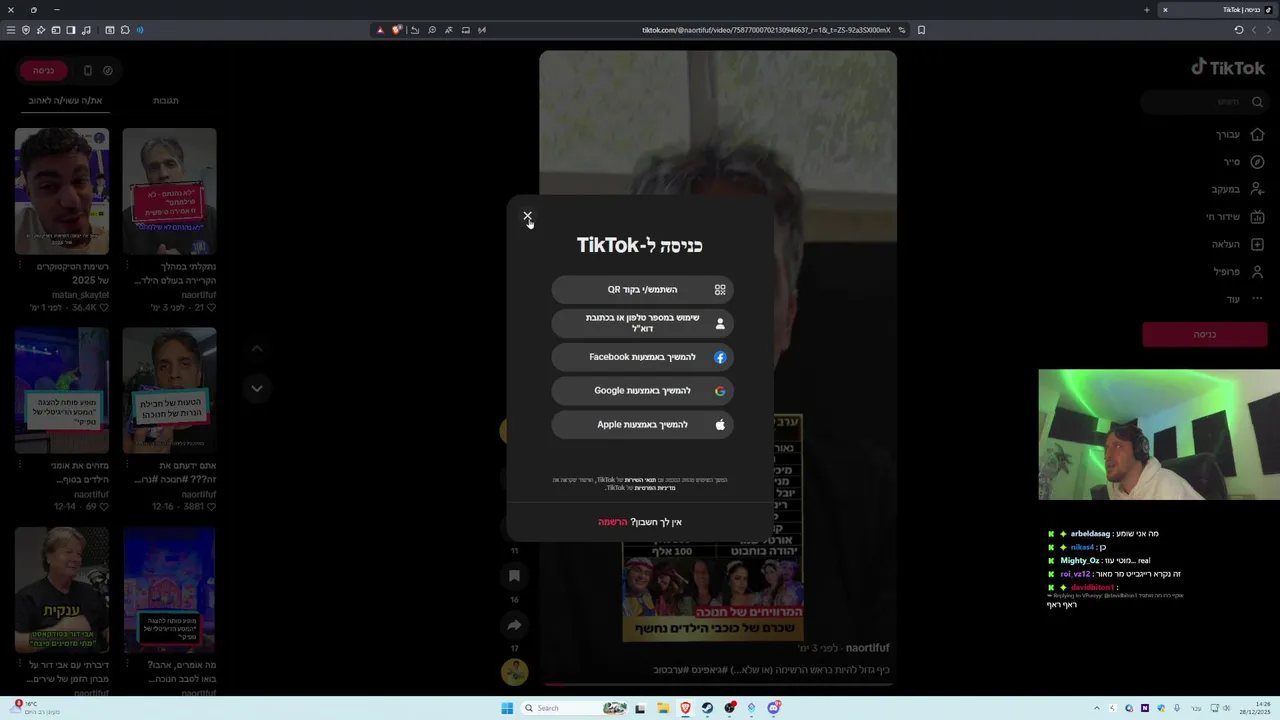The width and height of the screenshot is (1280, 720).
Task: Go to next video down arrow
Action: (257, 388)
